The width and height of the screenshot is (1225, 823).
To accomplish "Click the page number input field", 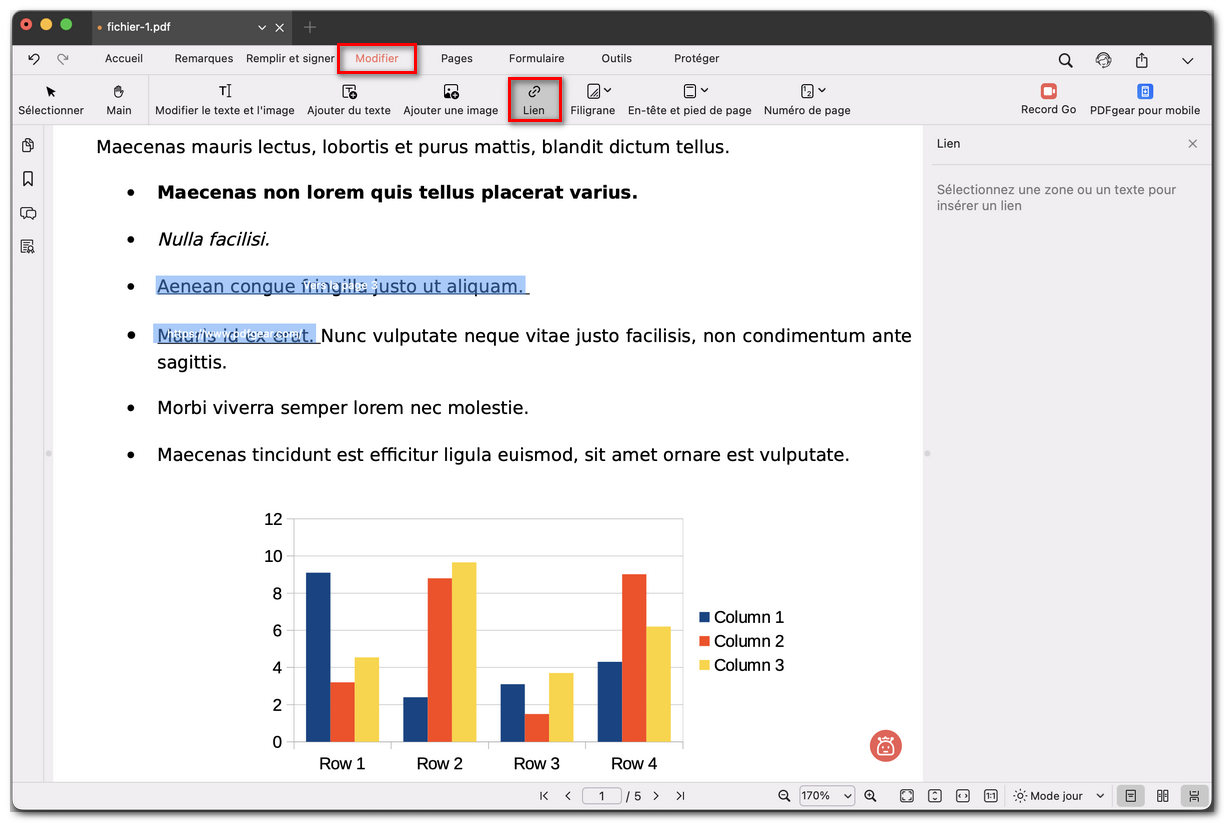I will pyautogui.click(x=602, y=796).
